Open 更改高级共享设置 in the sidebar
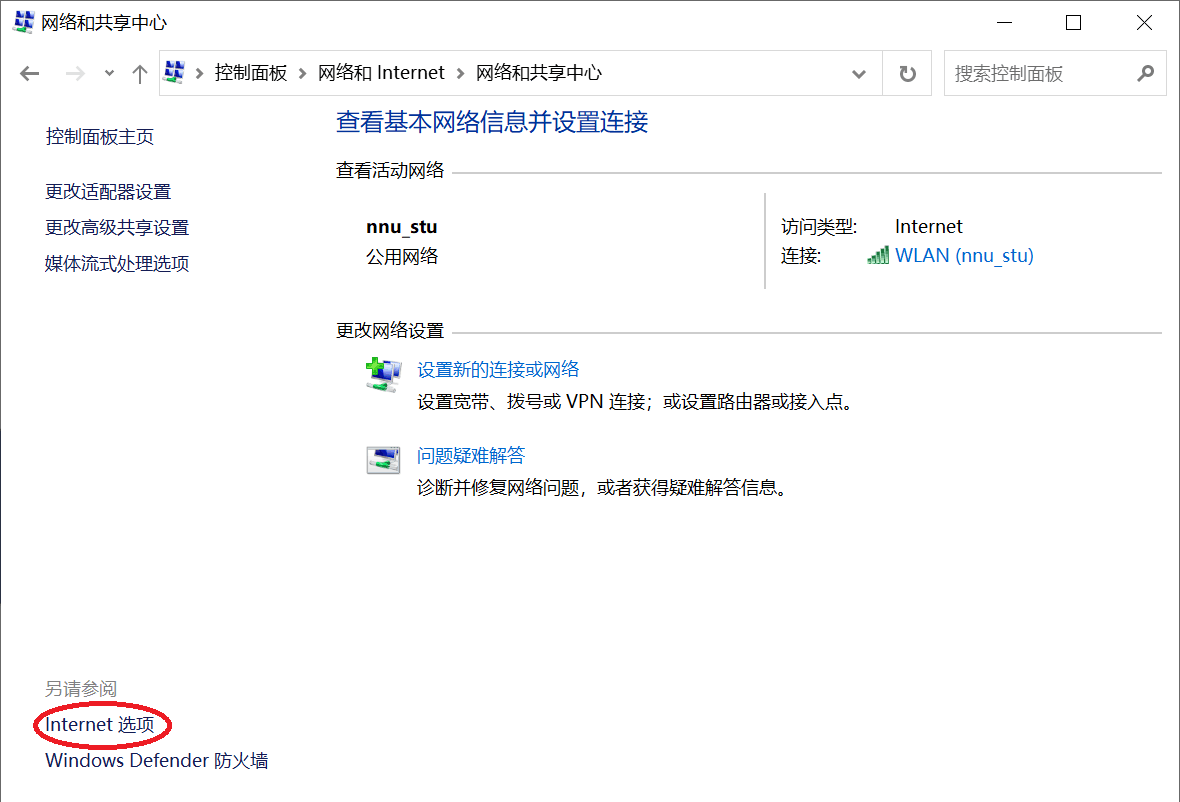 pos(117,227)
